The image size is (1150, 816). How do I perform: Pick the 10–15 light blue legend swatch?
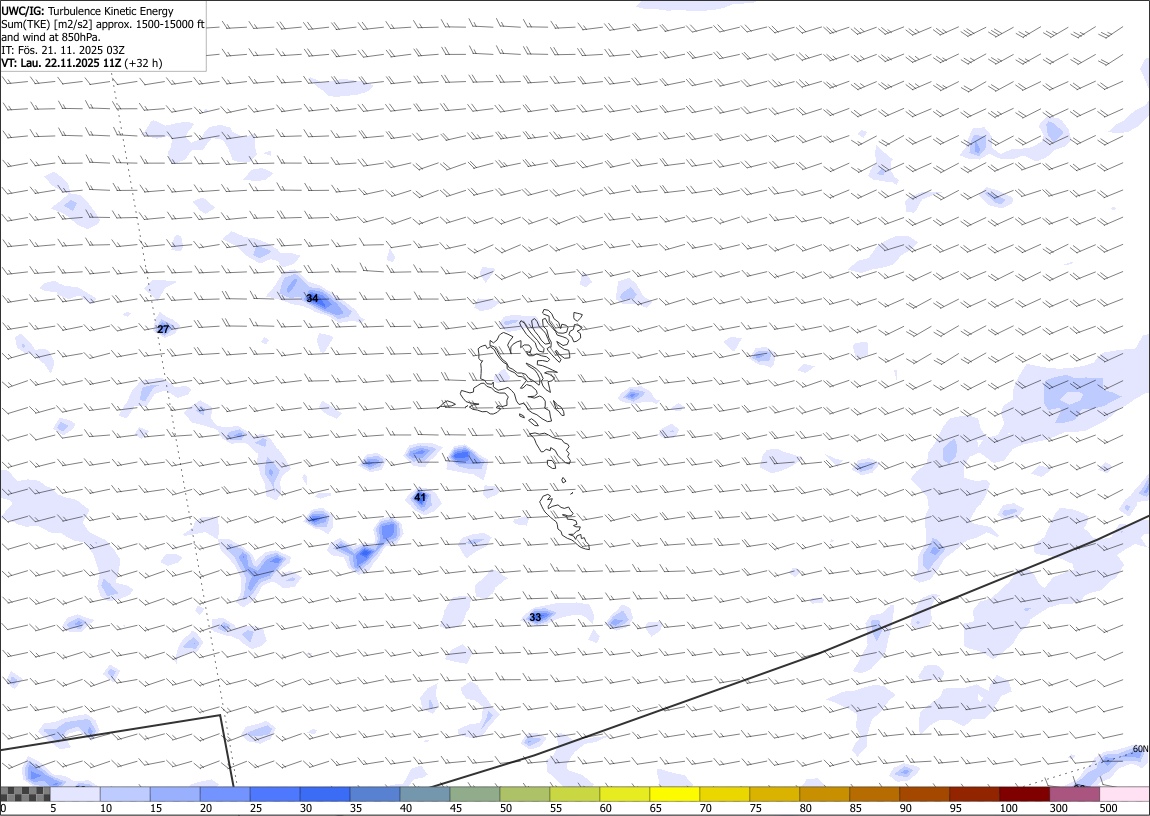coord(125,794)
